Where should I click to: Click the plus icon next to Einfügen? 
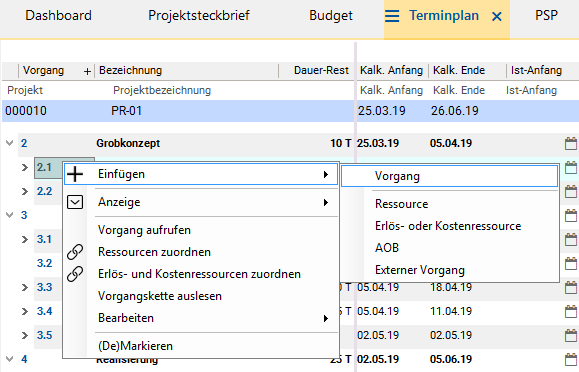(x=75, y=174)
